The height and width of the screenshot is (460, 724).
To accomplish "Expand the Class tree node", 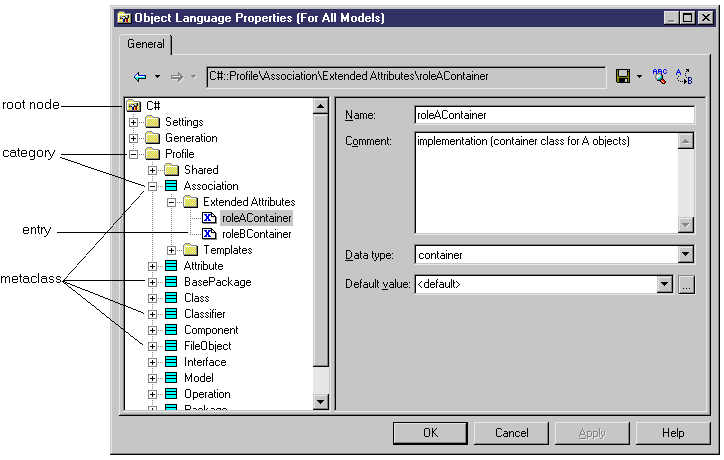I will 152,298.
